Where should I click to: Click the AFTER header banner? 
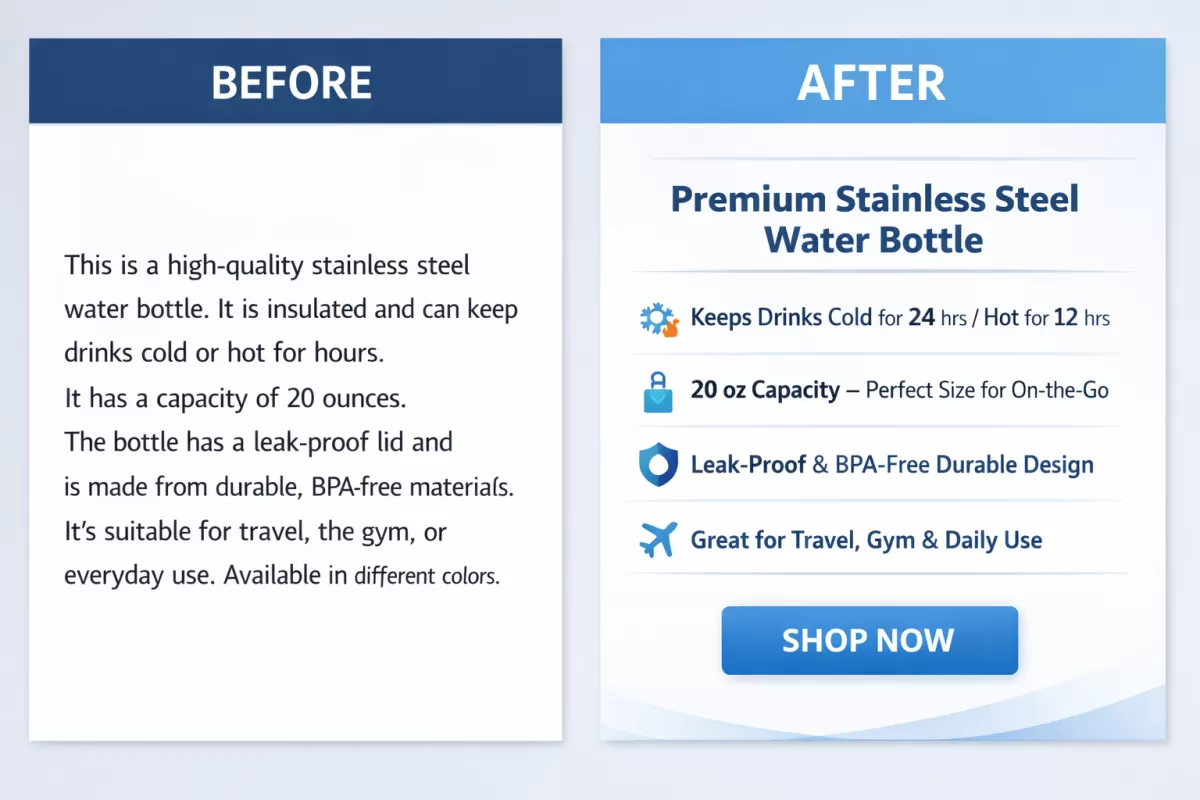tap(882, 82)
